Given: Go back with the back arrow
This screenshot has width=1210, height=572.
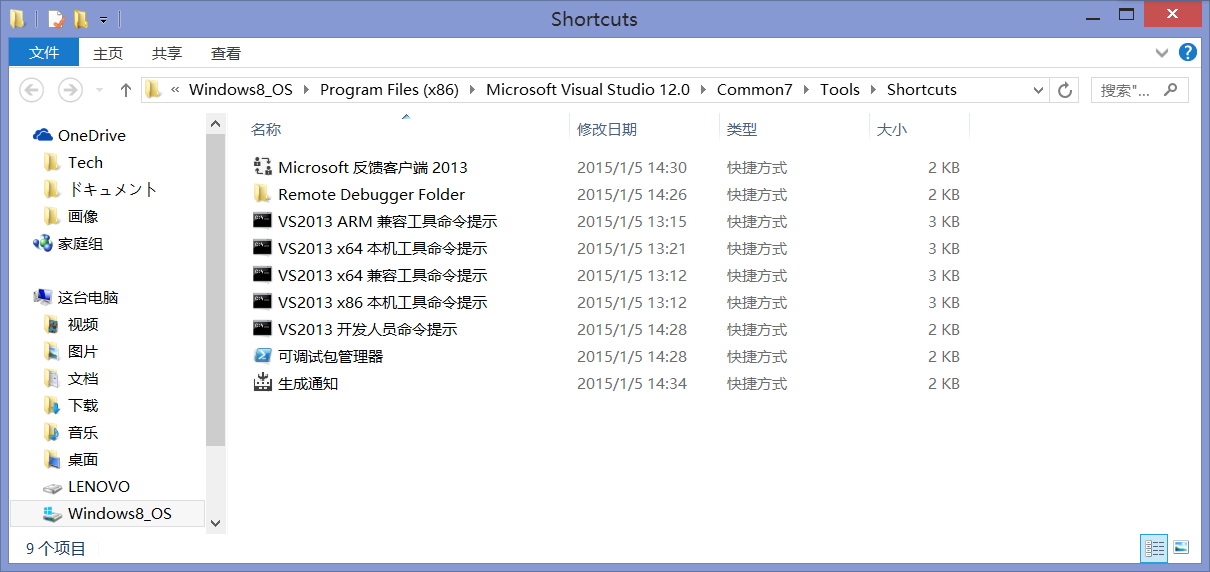Looking at the screenshot, I should tap(32, 90).
